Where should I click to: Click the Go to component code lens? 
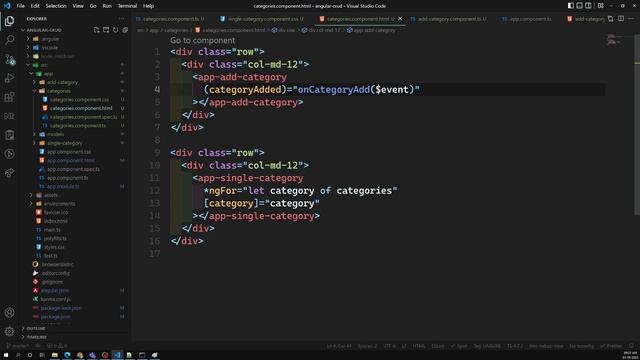click(202, 40)
